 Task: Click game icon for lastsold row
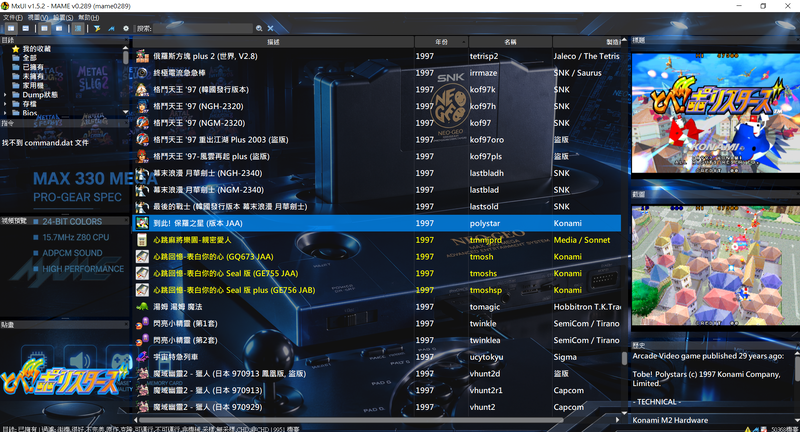click(x=142, y=207)
